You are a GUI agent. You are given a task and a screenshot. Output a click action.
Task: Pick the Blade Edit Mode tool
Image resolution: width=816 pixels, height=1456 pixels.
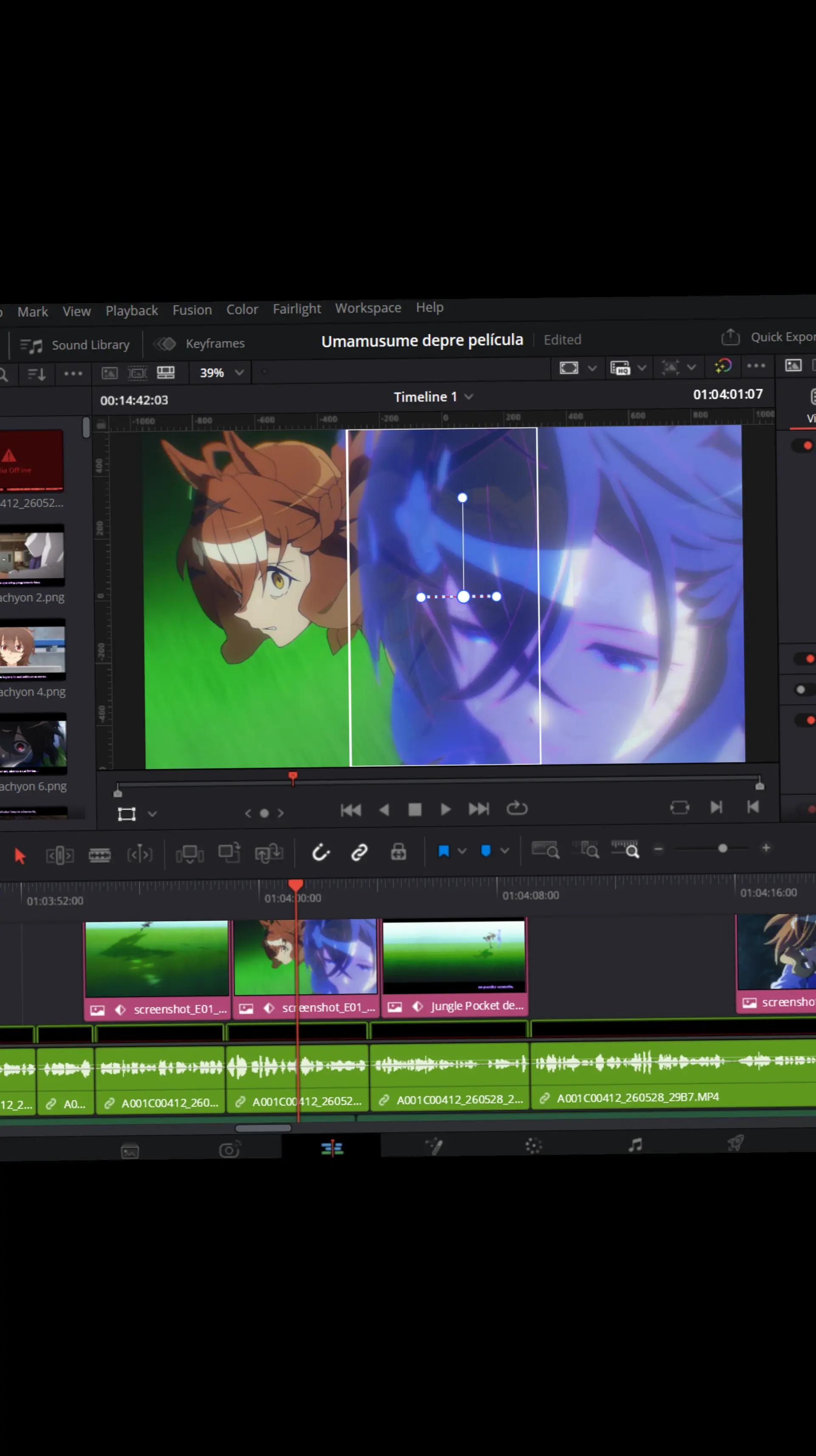139,855
